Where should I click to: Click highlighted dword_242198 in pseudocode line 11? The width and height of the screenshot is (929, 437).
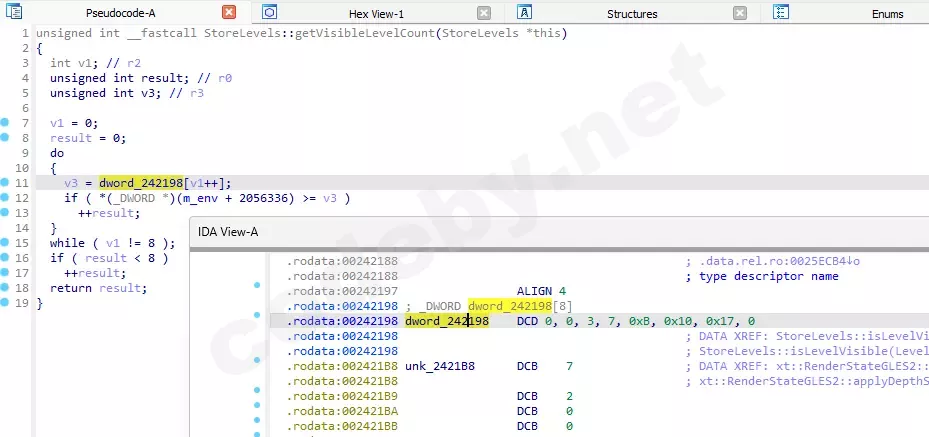141,183
